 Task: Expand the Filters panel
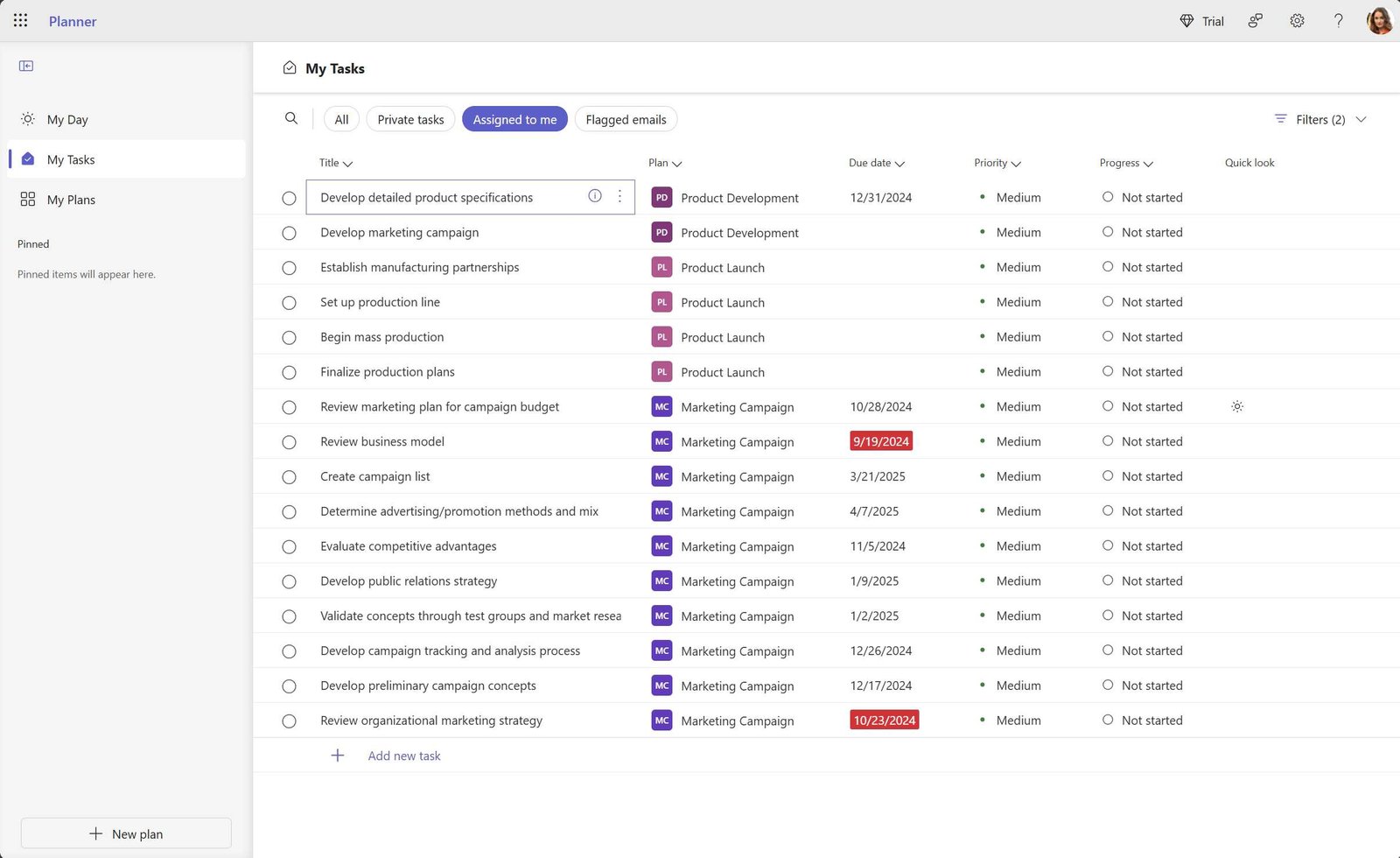tap(1319, 119)
